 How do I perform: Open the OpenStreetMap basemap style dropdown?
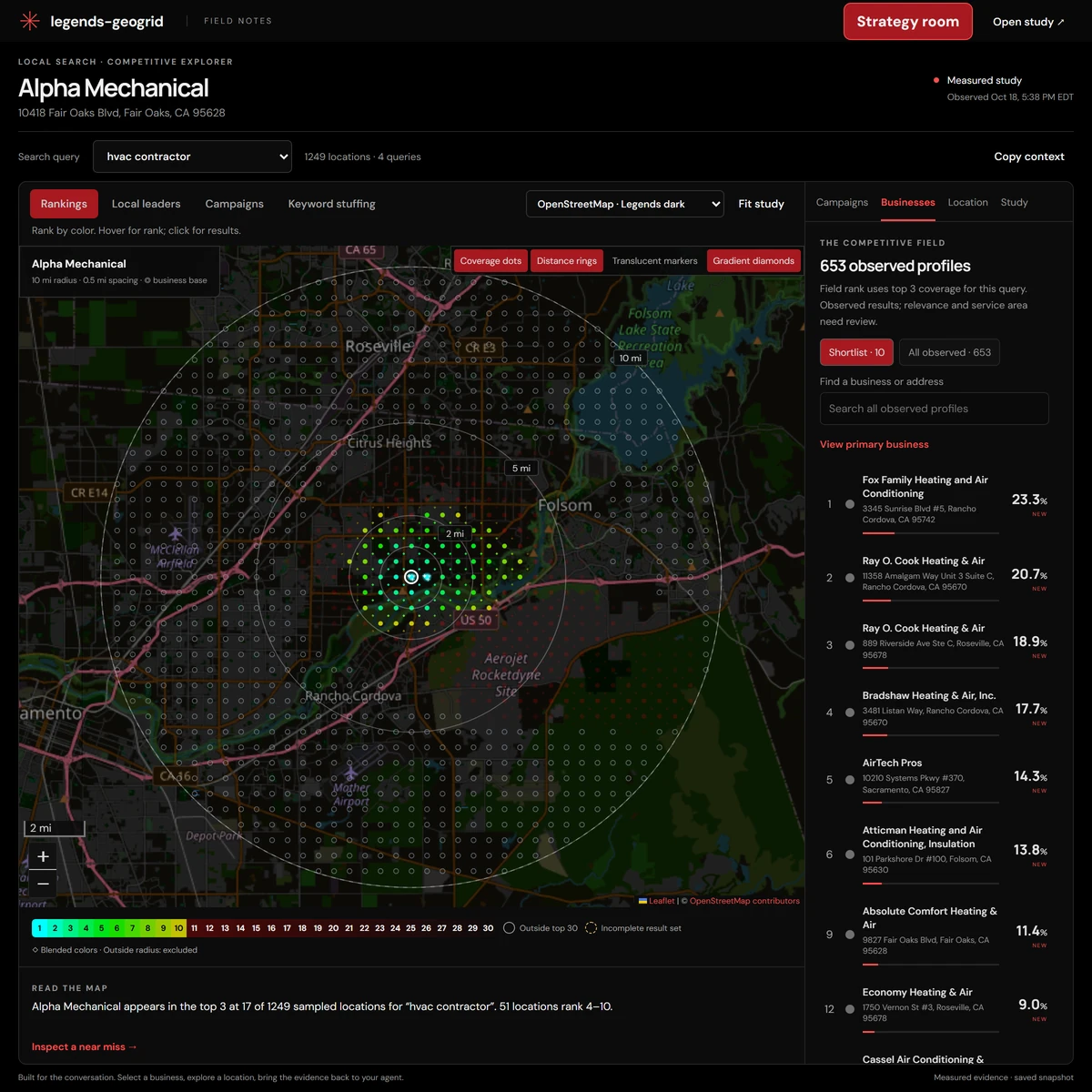click(625, 204)
